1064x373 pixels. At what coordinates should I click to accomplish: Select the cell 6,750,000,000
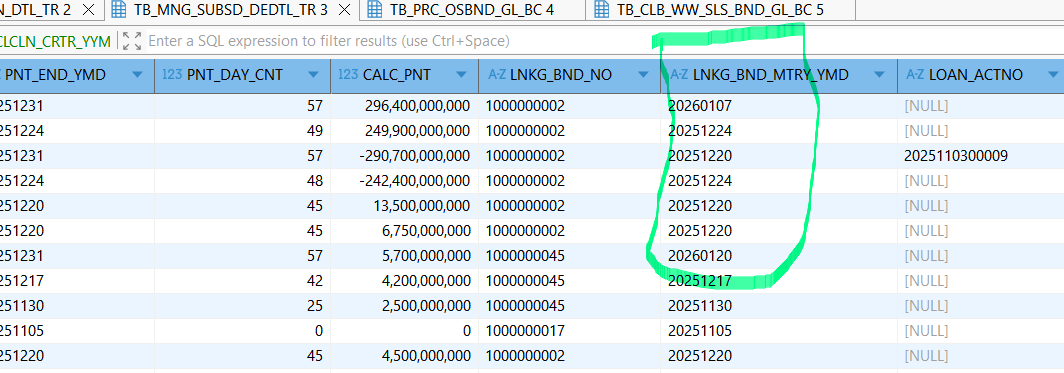(x=404, y=231)
